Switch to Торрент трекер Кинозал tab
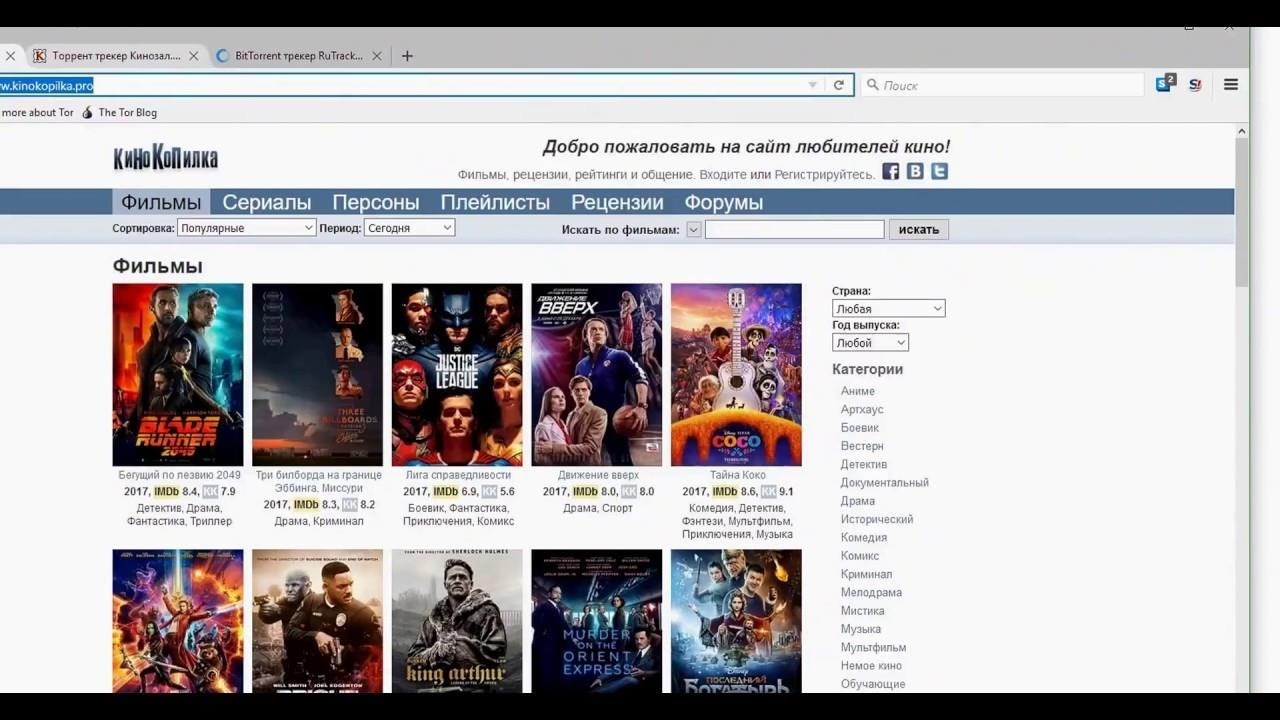Screen dimensions: 1280x720 pos(116,56)
